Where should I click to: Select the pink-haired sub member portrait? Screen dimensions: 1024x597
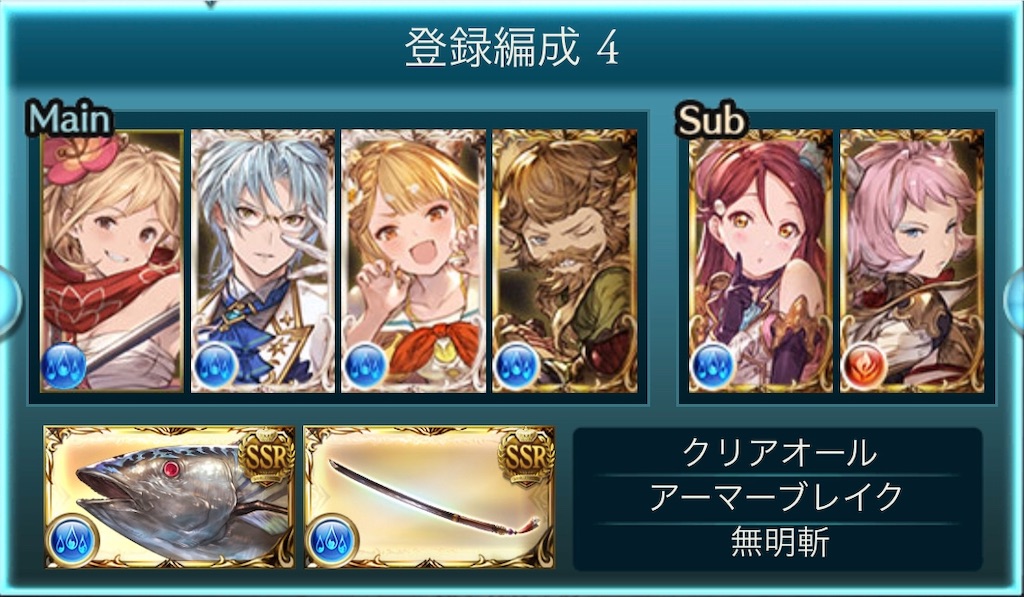click(x=912, y=261)
